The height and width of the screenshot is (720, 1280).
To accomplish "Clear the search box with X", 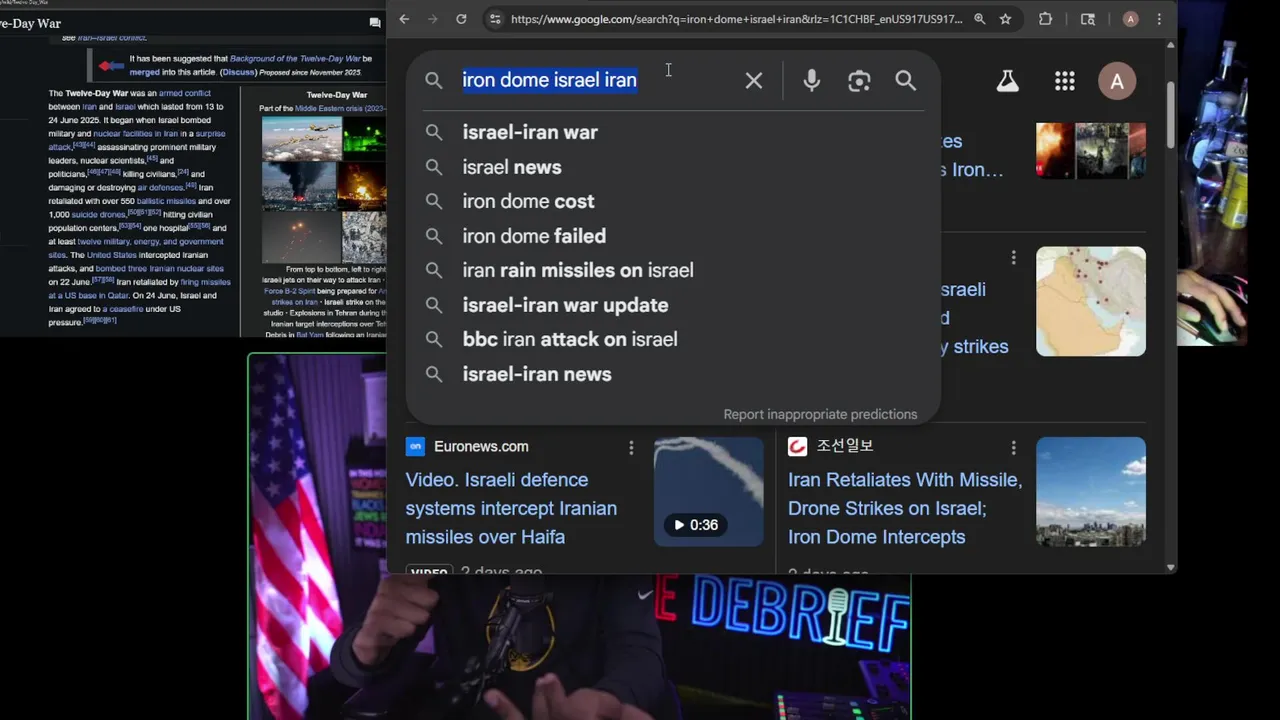I will (x=754, y=81).
